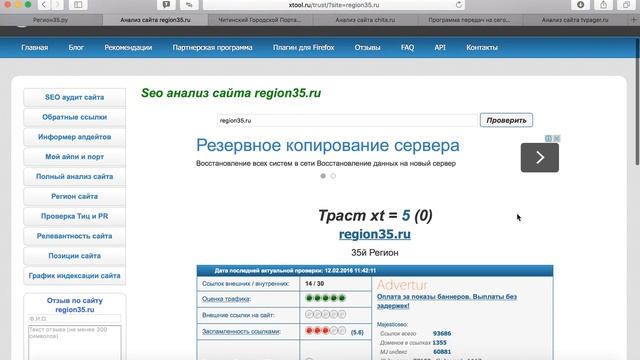Open ad info icon on banner
Screen dimensions: 640x360
(x=549, y=138)
